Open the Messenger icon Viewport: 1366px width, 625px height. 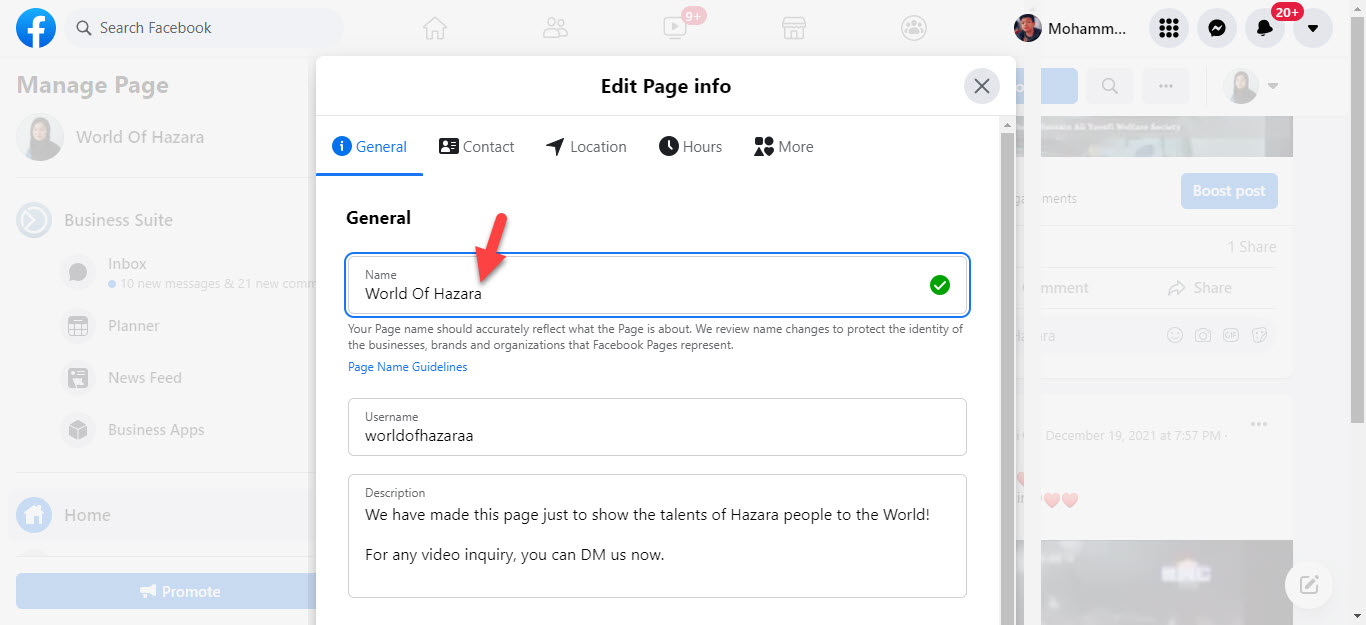coord(1216,28)
